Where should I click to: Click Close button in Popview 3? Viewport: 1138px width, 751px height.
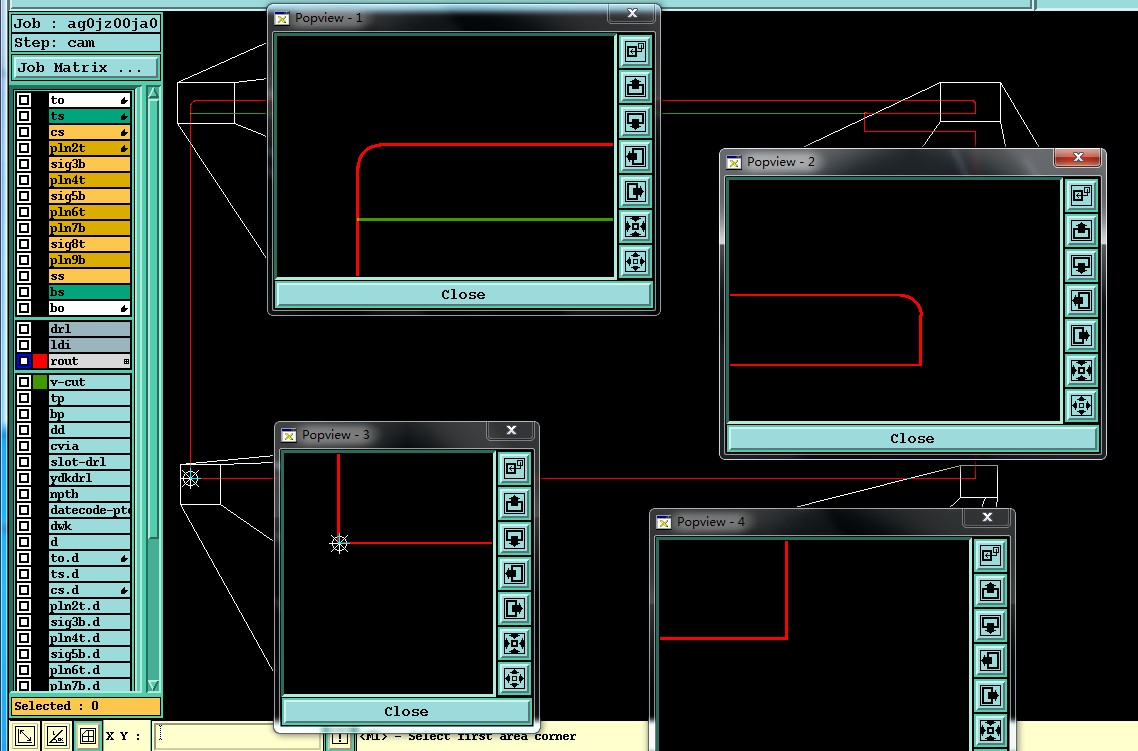[406, 711]
